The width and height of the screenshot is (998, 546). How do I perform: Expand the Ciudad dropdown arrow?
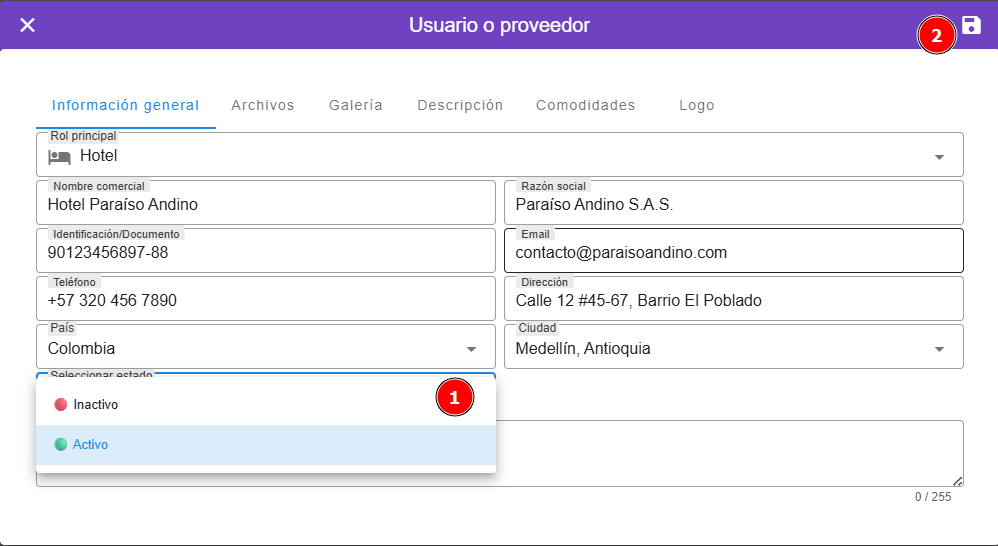coord(939,349)
